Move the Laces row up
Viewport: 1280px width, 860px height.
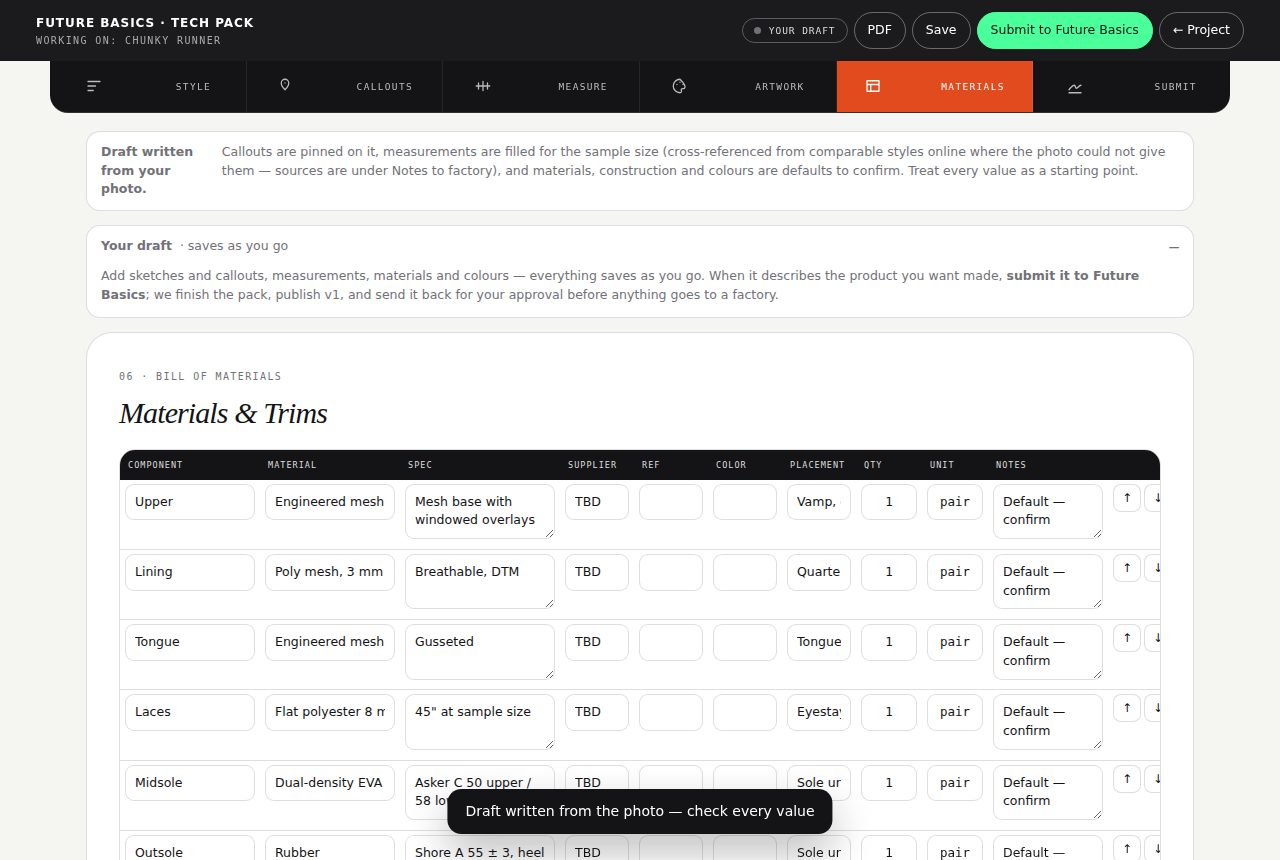tap(1127, 707)
